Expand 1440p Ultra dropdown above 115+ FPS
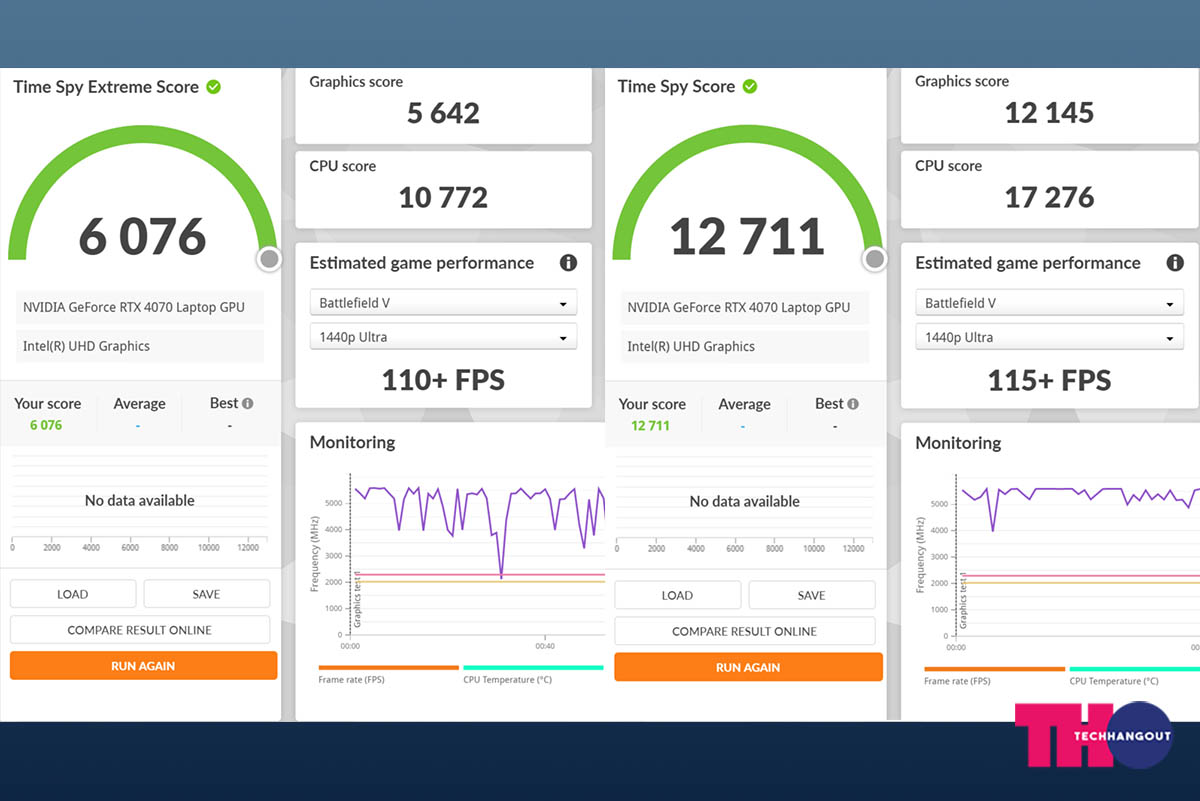Image resolution: width=1200 pixels, height=801 pixels. pos(1049,338)
